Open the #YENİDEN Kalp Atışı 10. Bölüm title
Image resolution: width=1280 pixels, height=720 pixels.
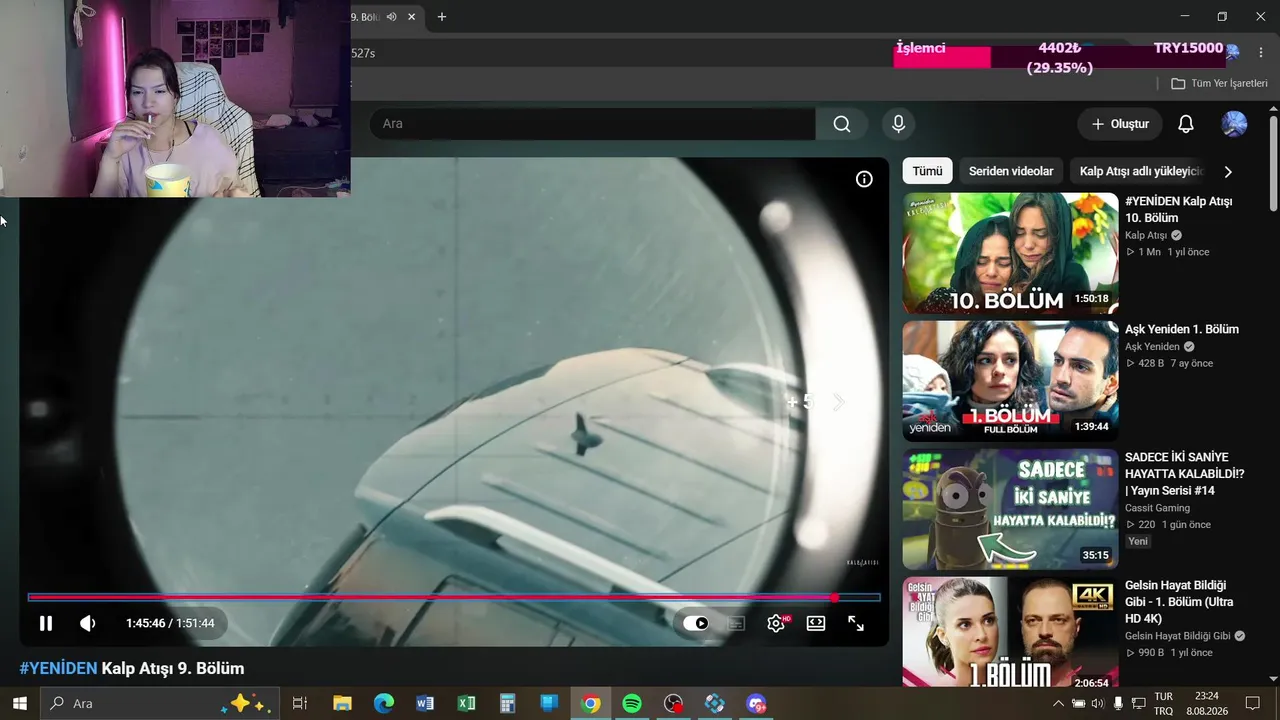click(1179, 209)
